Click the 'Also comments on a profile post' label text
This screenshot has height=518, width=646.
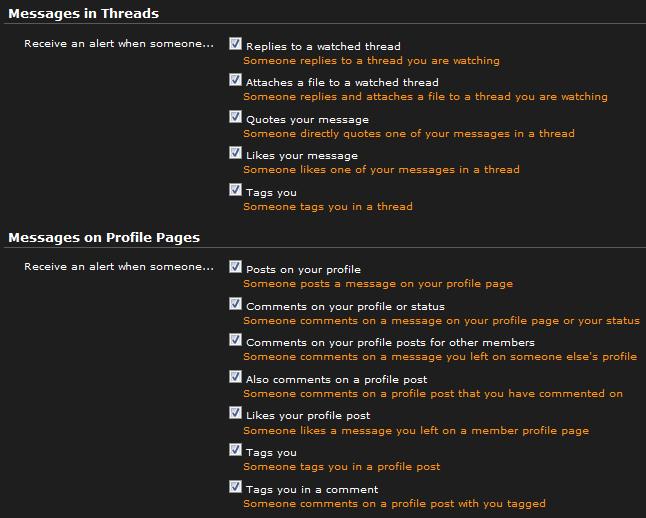[336, 380]
